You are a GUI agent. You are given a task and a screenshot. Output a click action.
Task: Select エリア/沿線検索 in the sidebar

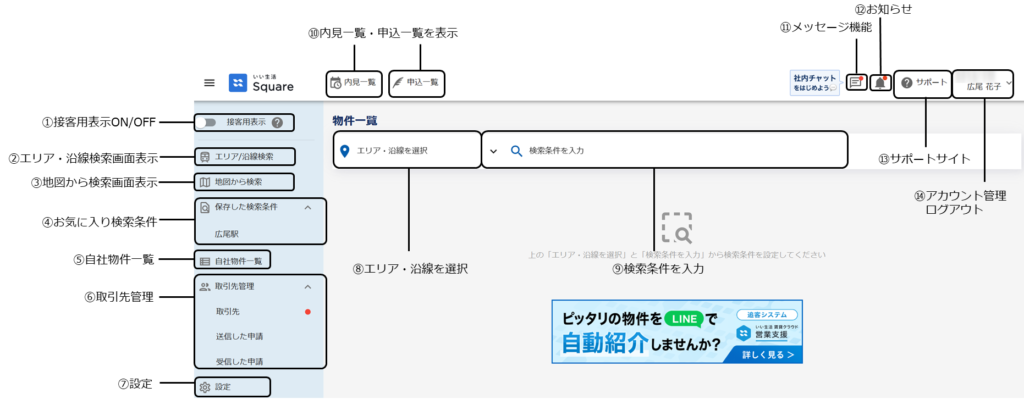pos(244,157)
